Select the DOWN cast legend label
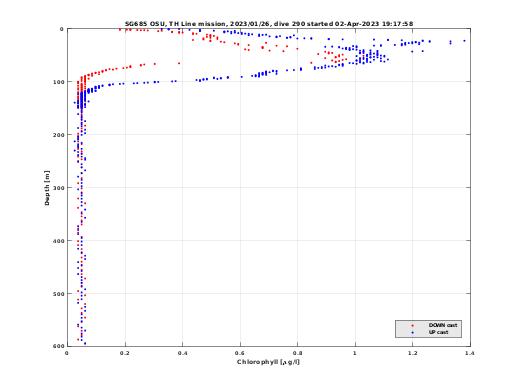The width and height of the screenshot is (520, 390). coord(443,325)
